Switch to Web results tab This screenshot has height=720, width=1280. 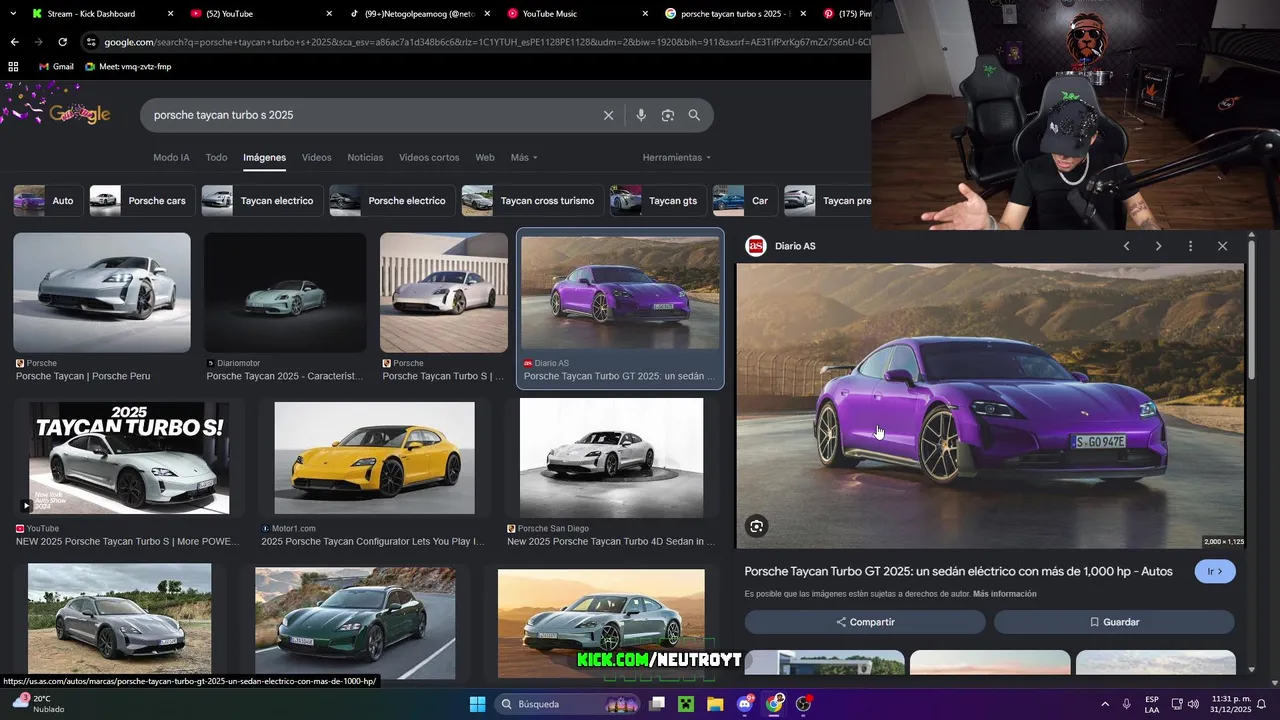[485, 157]
